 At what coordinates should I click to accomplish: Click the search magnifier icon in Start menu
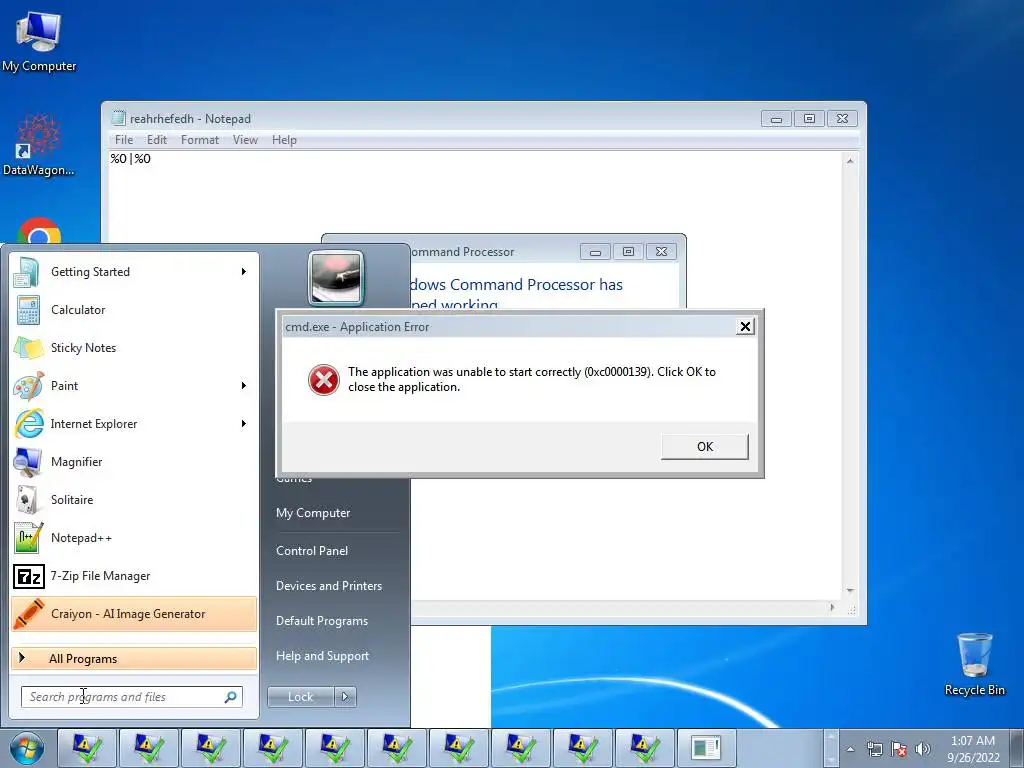pos(230,697)
